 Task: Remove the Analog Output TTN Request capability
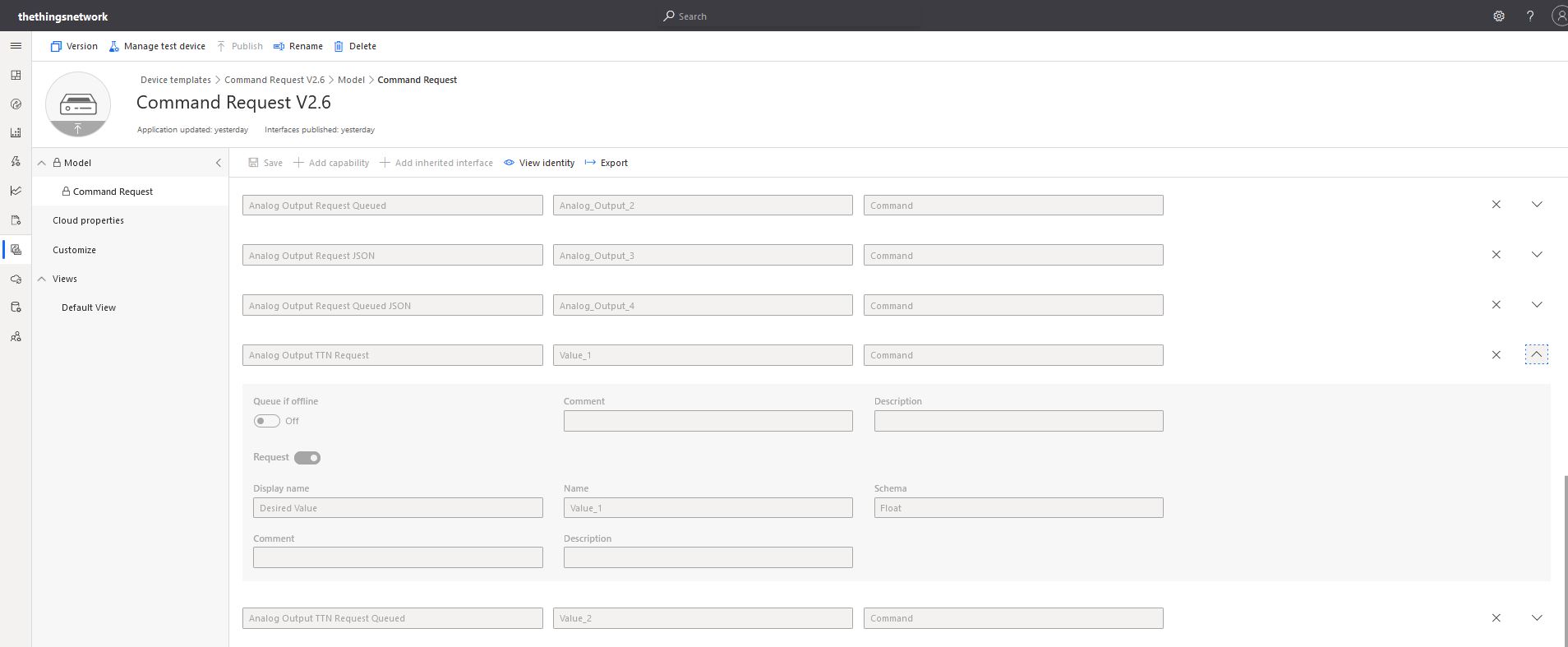(1496, 355)
